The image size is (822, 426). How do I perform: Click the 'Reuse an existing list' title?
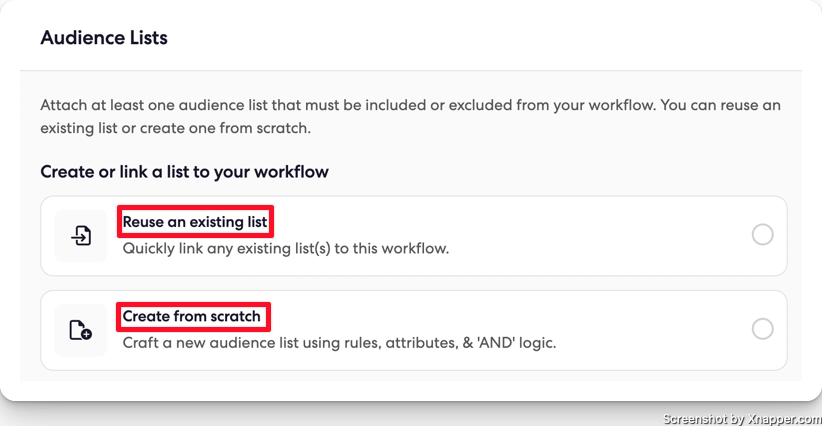point(195,222)
